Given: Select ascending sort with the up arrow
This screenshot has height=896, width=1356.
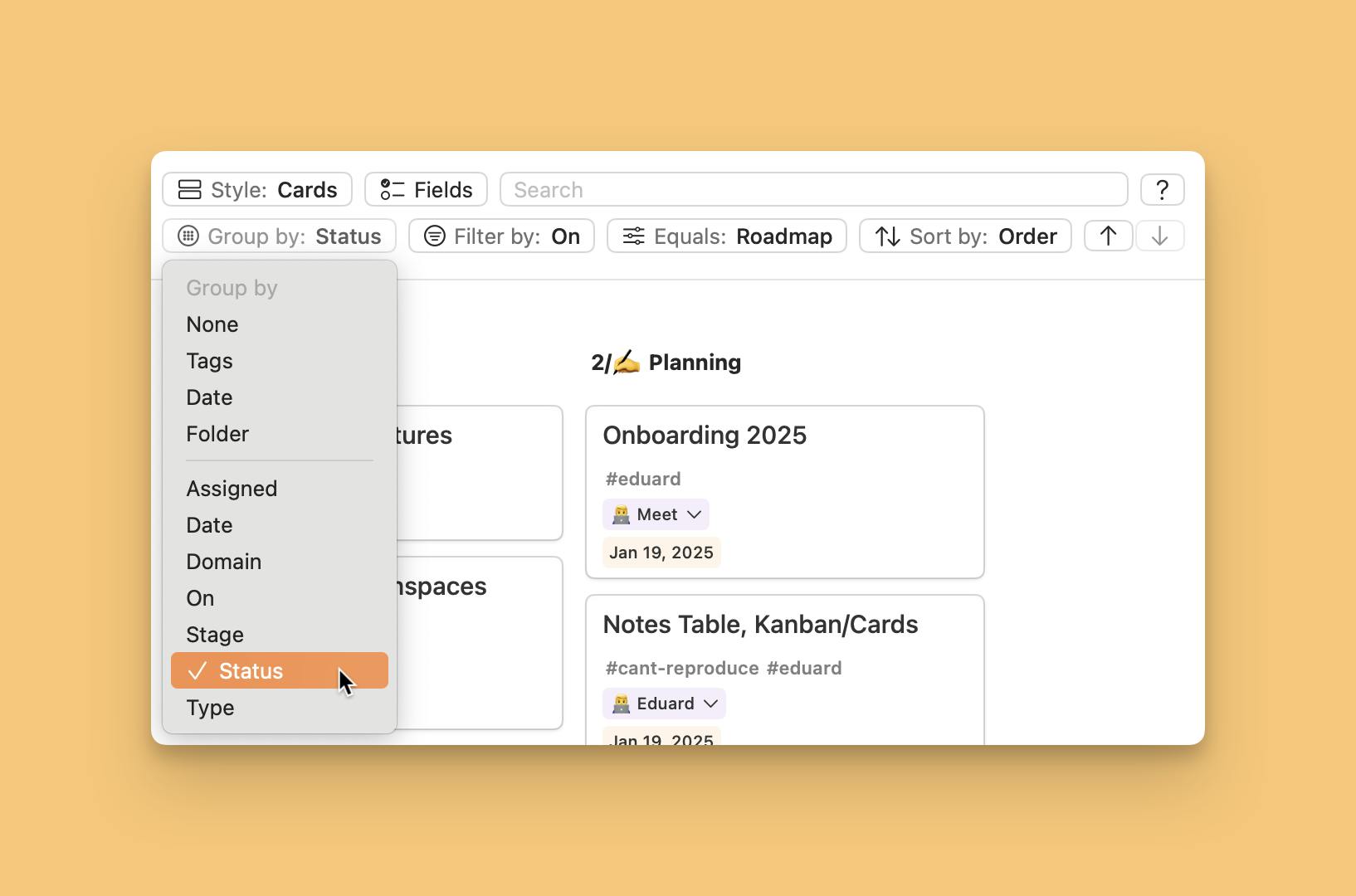Looking at the screenshot, I should pyautogui.click(x=1108, y=236).
